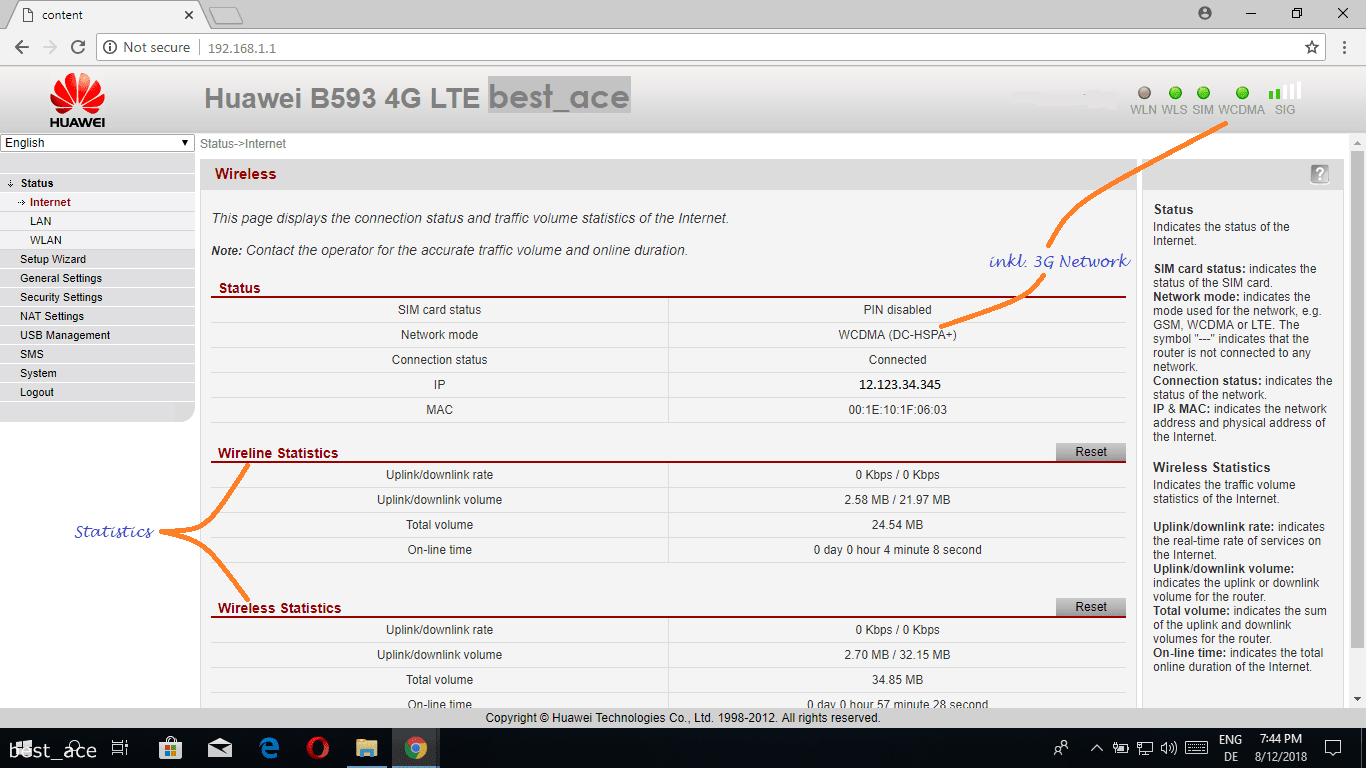Viewport: 1366px width, 768px height.
Task: Open File Explorer from taskbar
Action: 367,748
